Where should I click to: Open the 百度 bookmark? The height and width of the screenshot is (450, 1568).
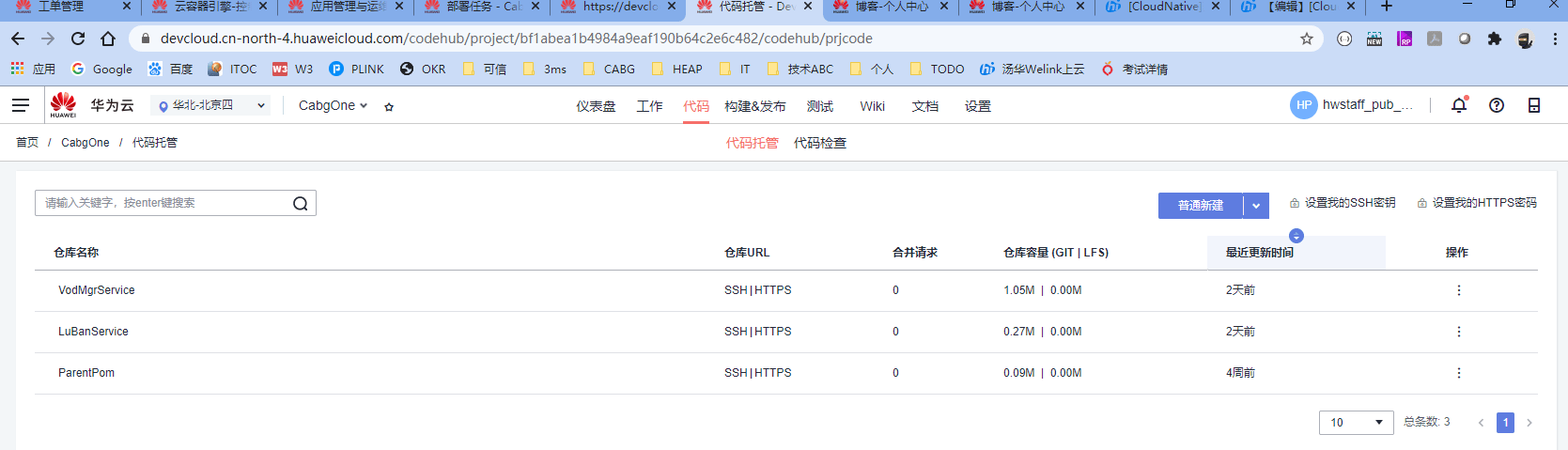pyautogui.click(x=171, y=69)
